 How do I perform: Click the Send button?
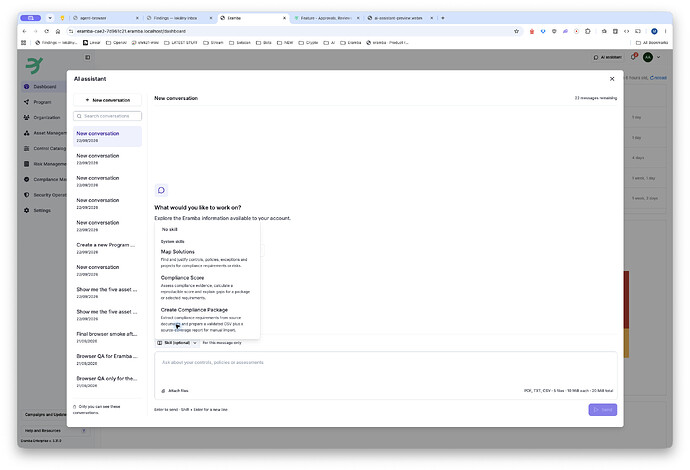pyautogui.click(x=602, y=410)
